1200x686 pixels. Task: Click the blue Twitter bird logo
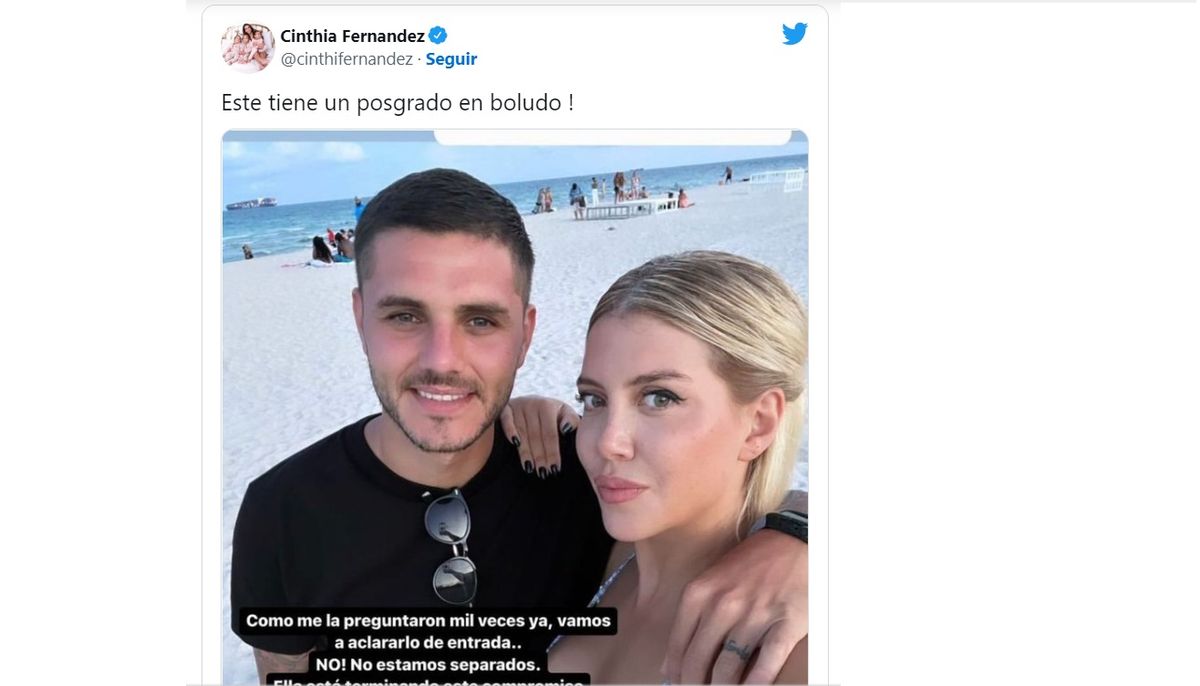pos(795,35)
